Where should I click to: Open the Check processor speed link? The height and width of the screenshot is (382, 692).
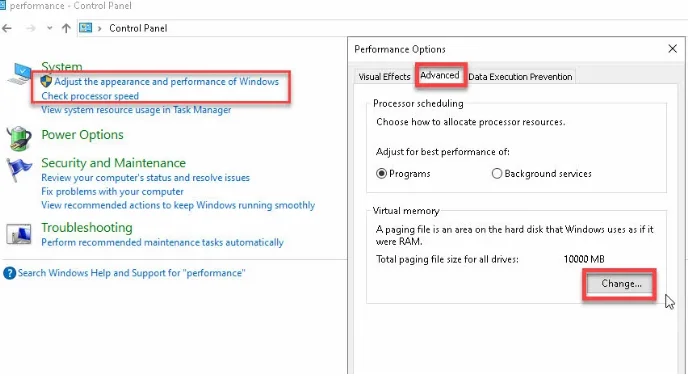pos(90,96)
